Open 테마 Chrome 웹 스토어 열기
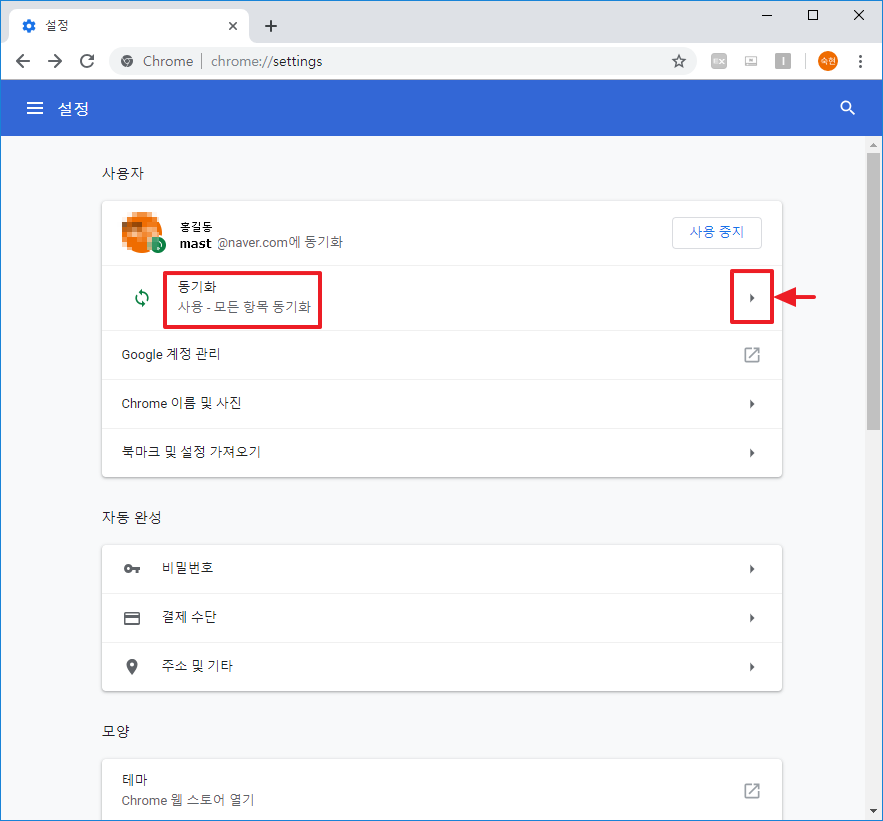This screenshot has height=821, width=883. pos(442,789)
